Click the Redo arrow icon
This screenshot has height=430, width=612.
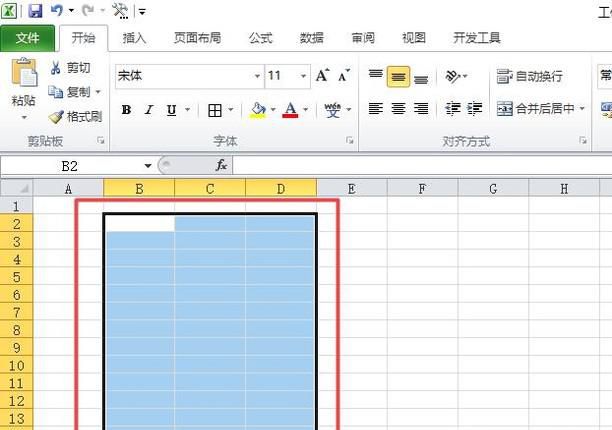(88, 10)
